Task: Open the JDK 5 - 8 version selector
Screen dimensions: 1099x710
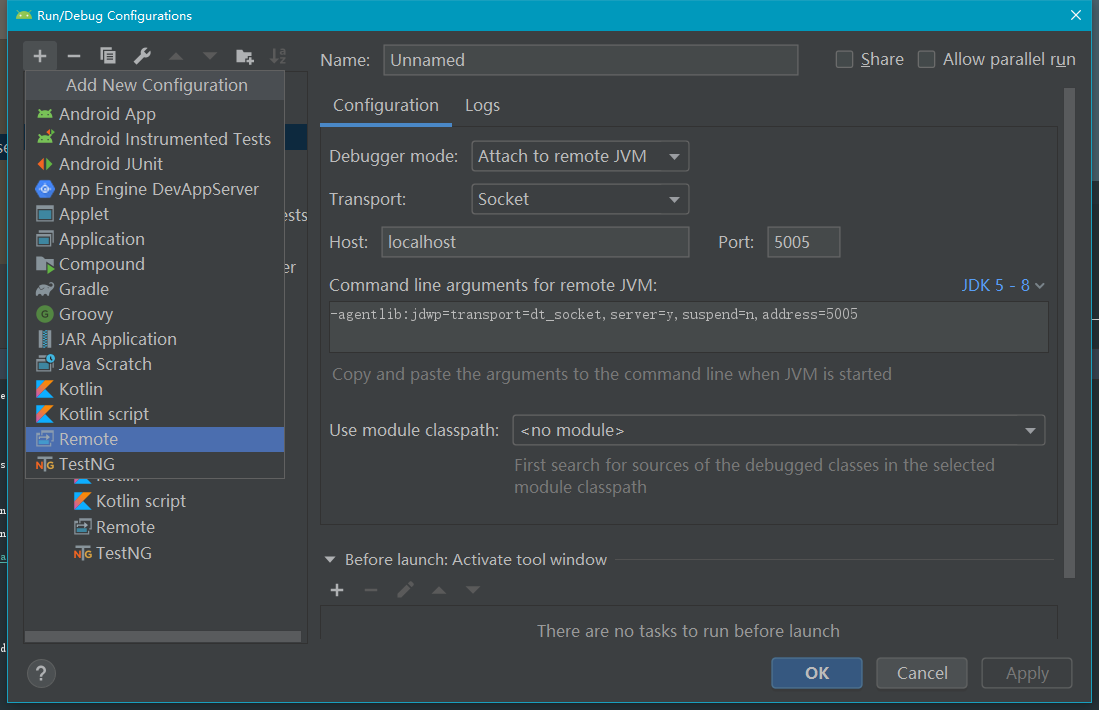Action: click(x=1003, y=286)
